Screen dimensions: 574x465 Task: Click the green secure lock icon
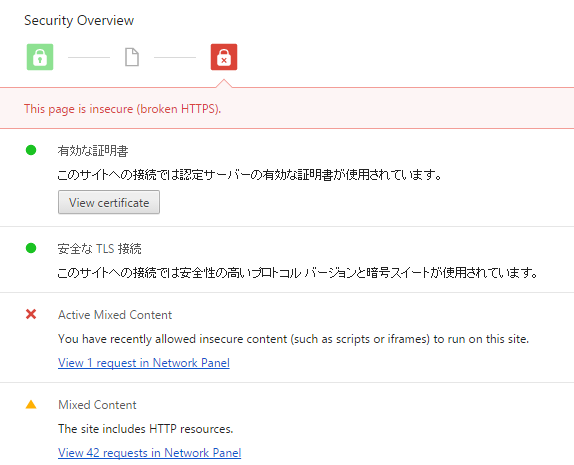pos(40,57)
